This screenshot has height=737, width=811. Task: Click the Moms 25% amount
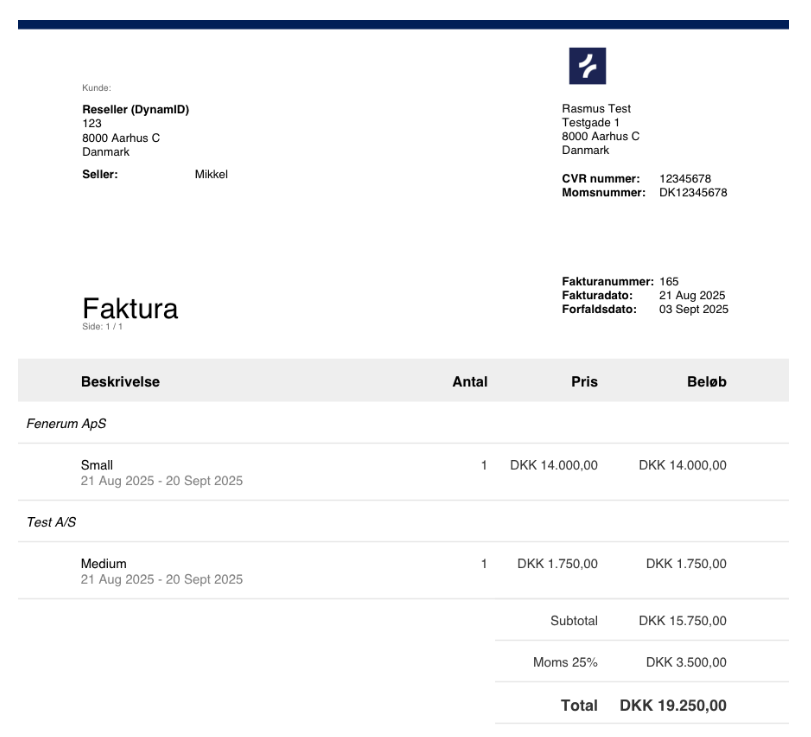pyautogui.click(x=686, y=662)
